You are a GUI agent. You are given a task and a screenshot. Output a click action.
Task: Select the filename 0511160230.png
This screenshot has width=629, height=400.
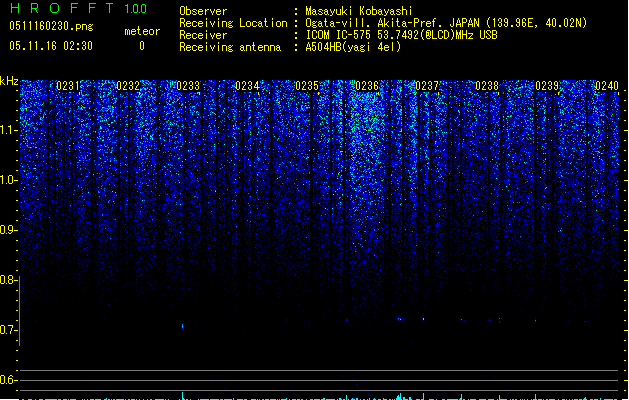[51, 26]
